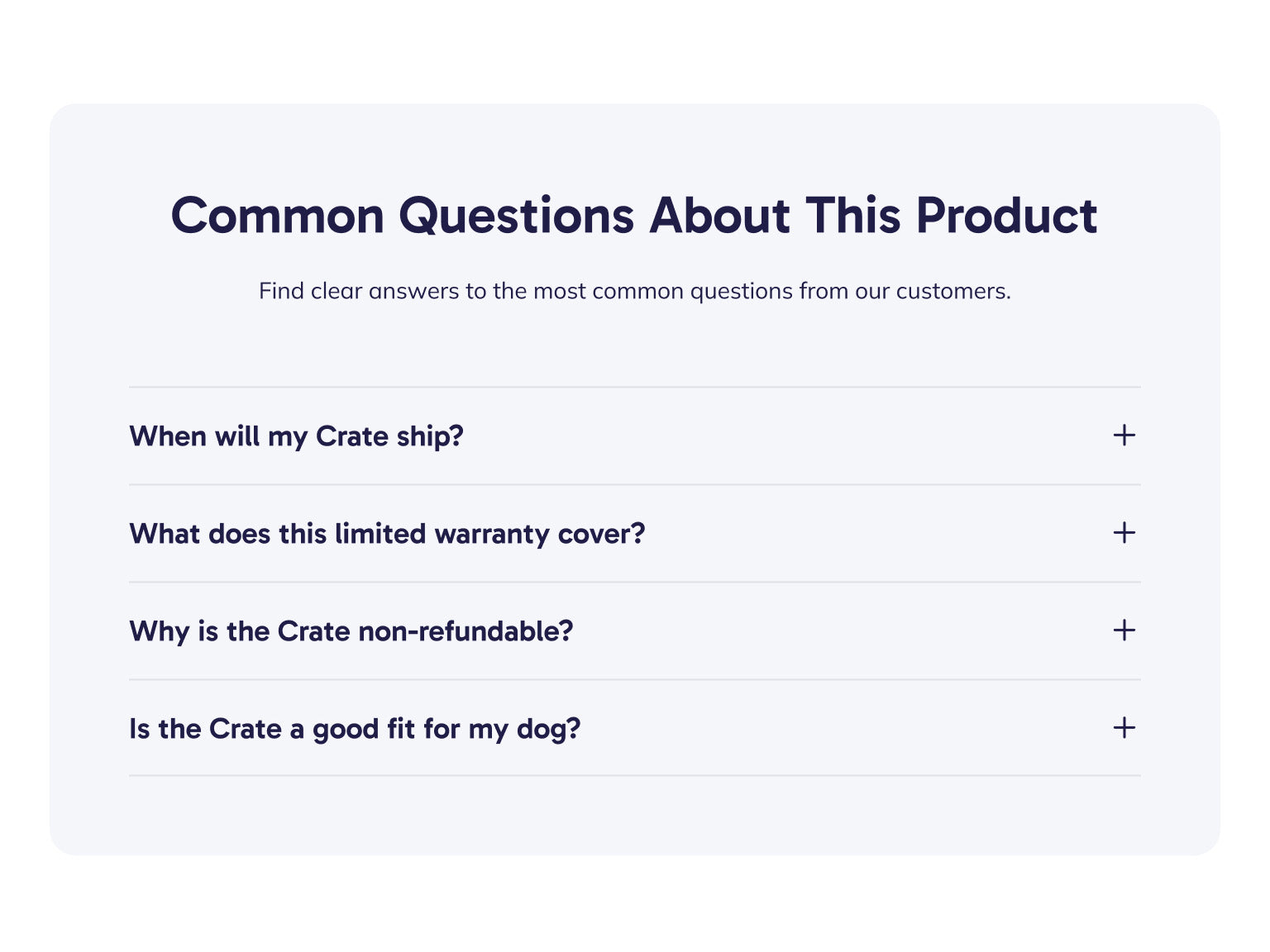Click the word 'Questions' in the heading

pyautogui.click(x=516, y=216)
